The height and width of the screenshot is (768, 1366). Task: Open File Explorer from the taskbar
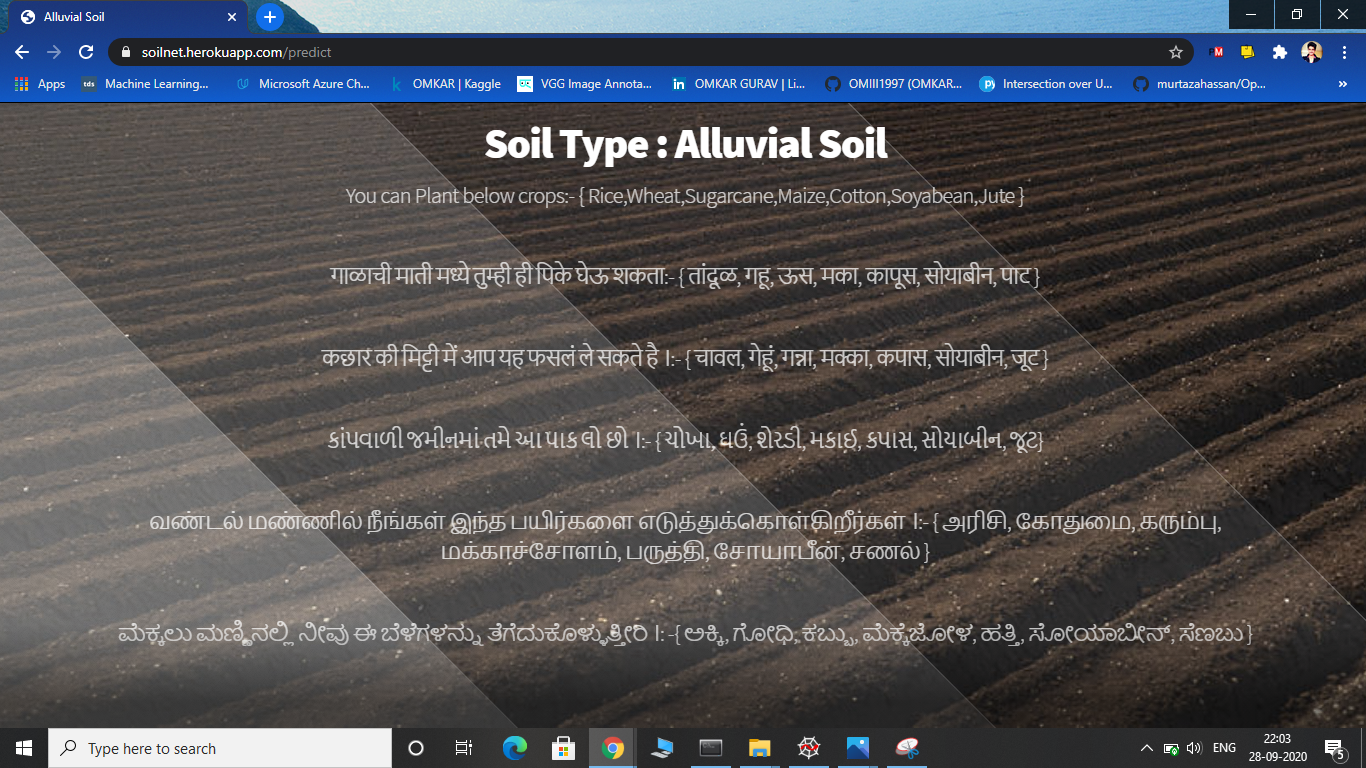point(759,748)
